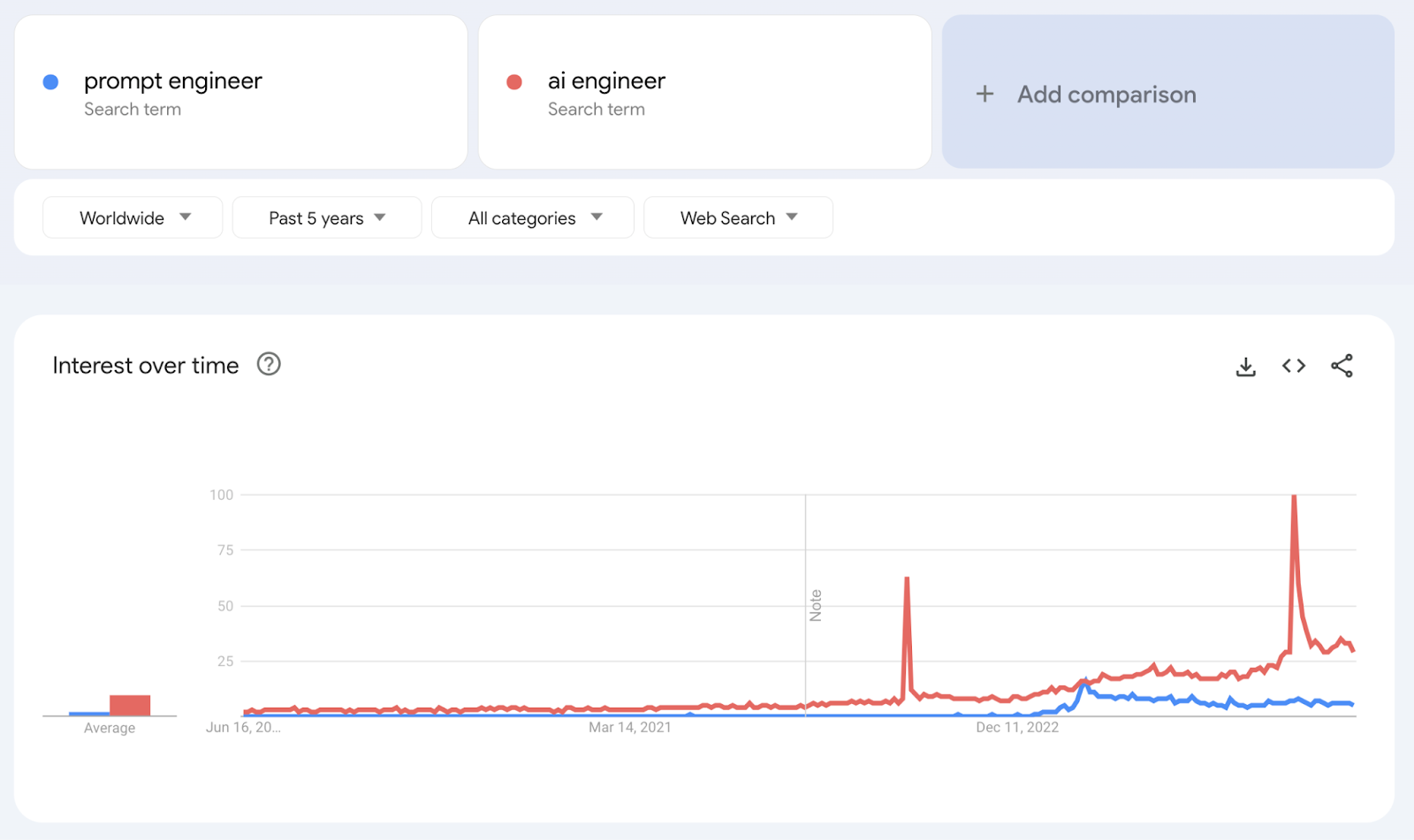This screenshot has width=1414, height=840.
Task: Click the red Average bar
Action: [130, 705]
